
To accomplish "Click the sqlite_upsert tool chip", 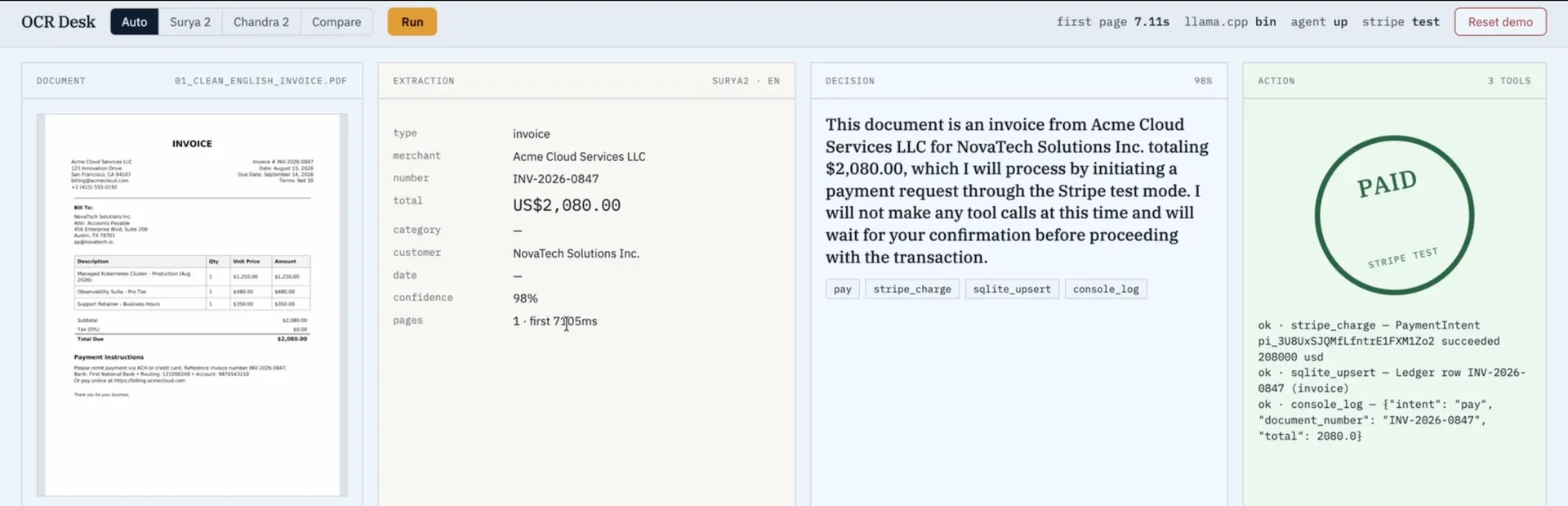I will click(x=1012, y=289).
